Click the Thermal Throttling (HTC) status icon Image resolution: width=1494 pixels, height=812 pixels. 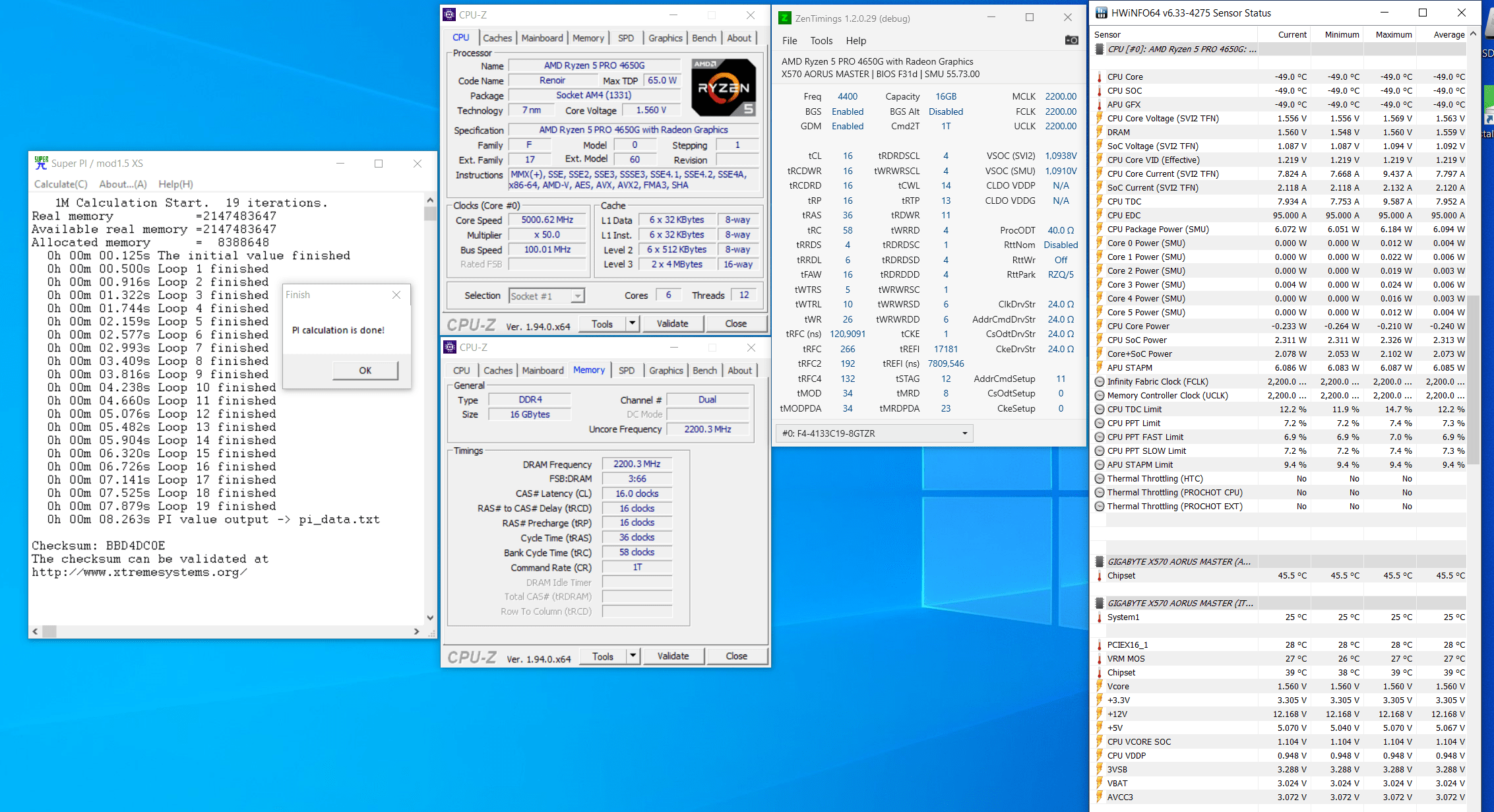pyautogui.click(x=1100, y=479)
